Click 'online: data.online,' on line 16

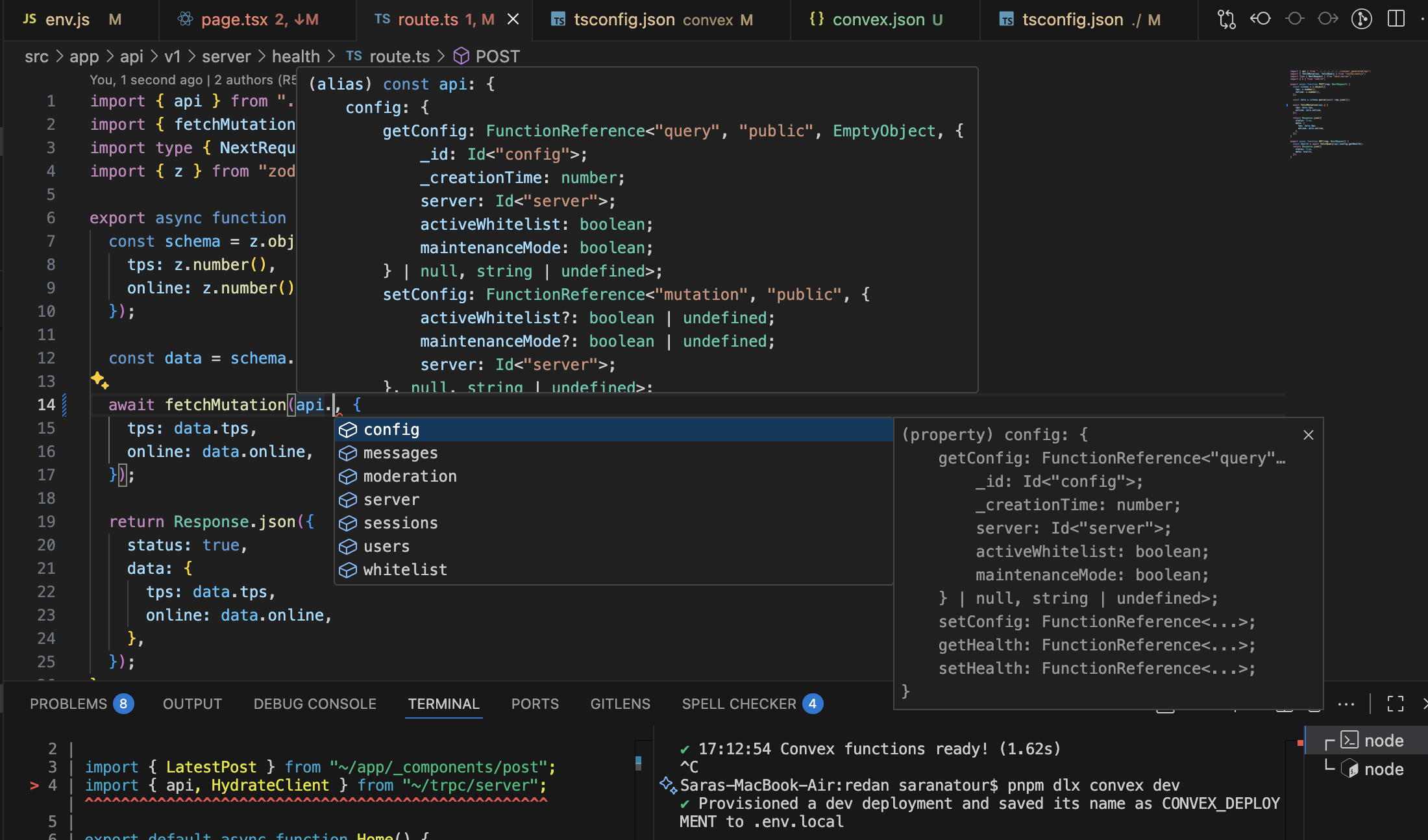pos(220,452)
